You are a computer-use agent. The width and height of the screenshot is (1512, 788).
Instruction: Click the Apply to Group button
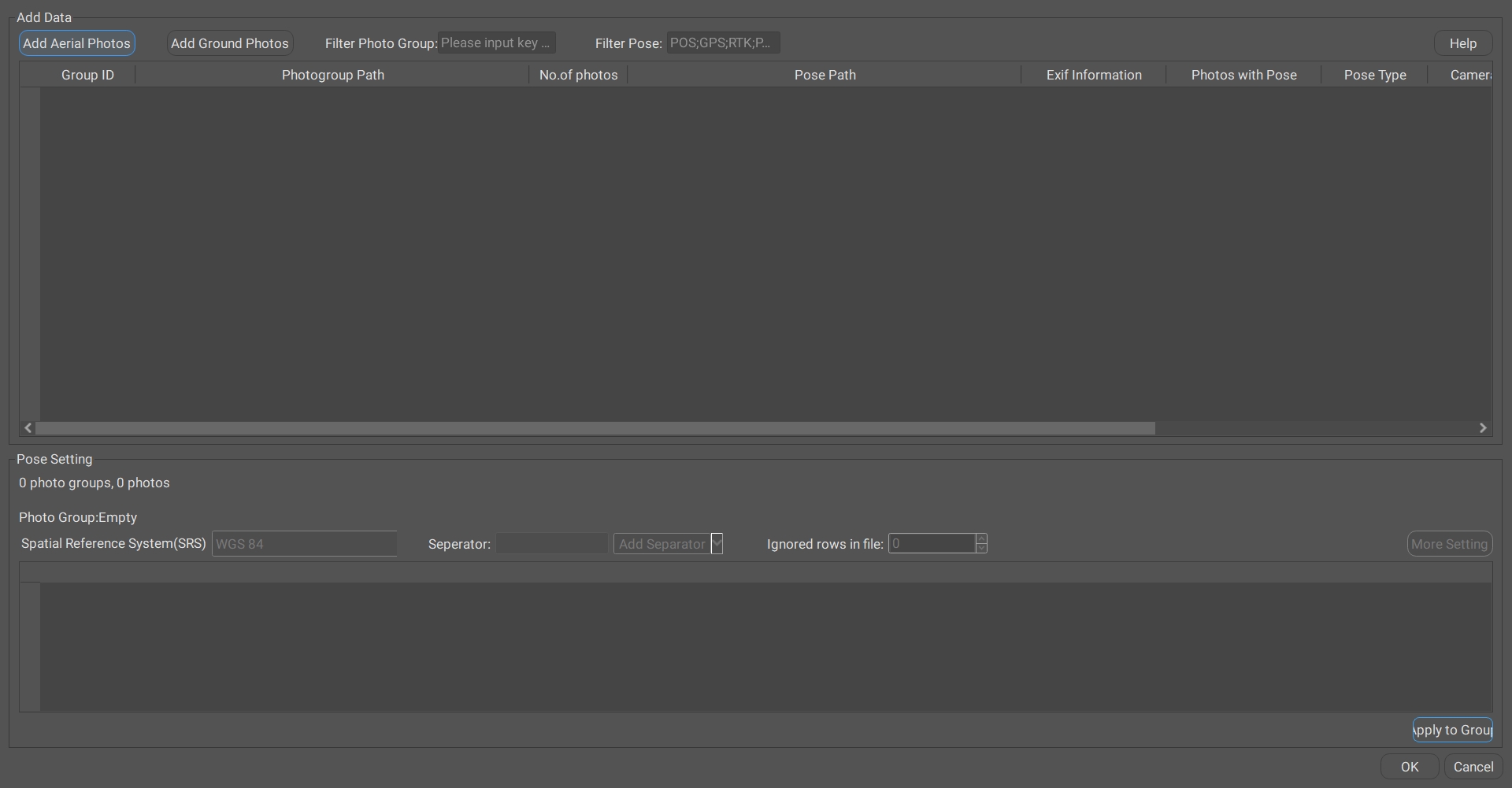[1452, 730]
